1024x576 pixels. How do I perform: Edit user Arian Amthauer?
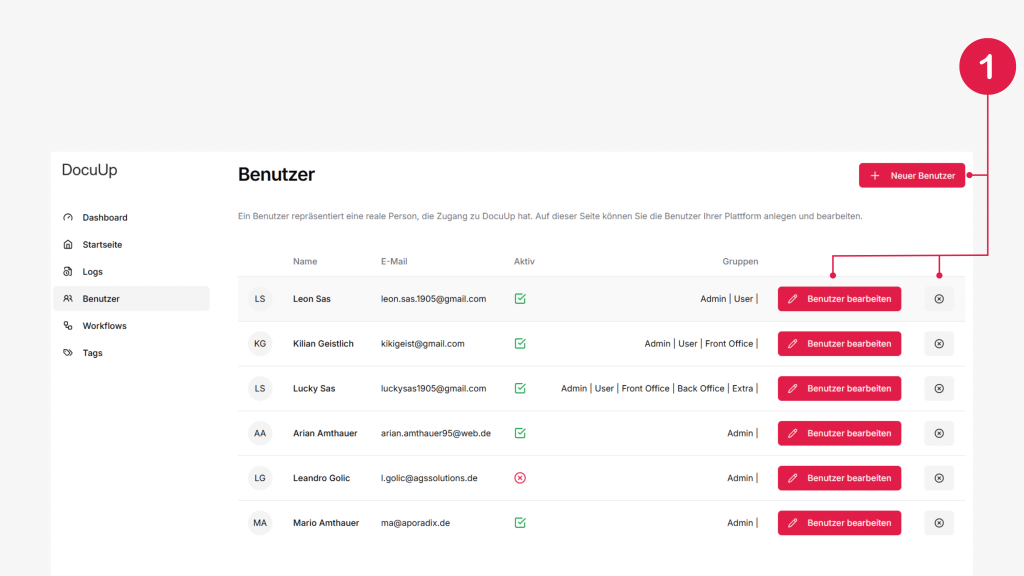[x=839, y=433]
